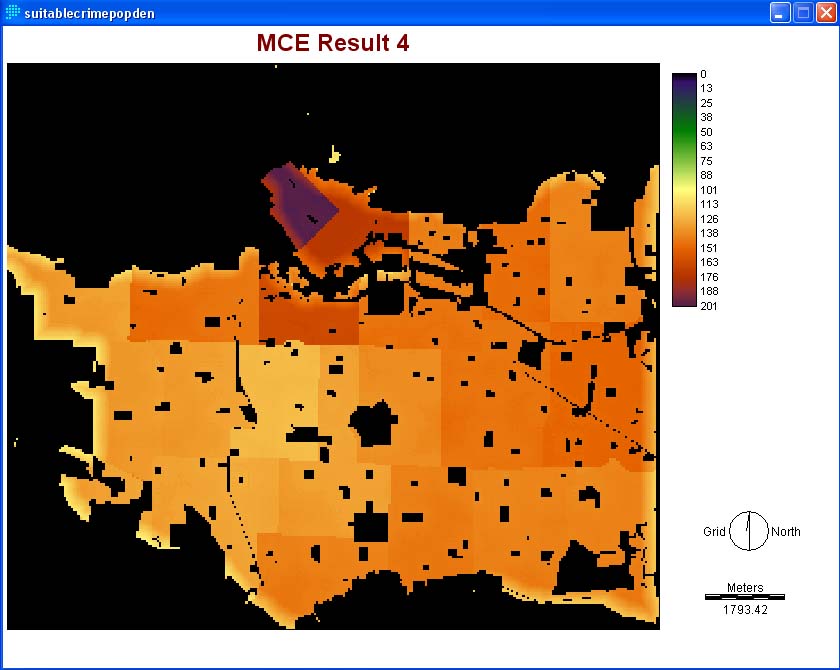
Task: Click the legend value 0
Action: [703, 74]
